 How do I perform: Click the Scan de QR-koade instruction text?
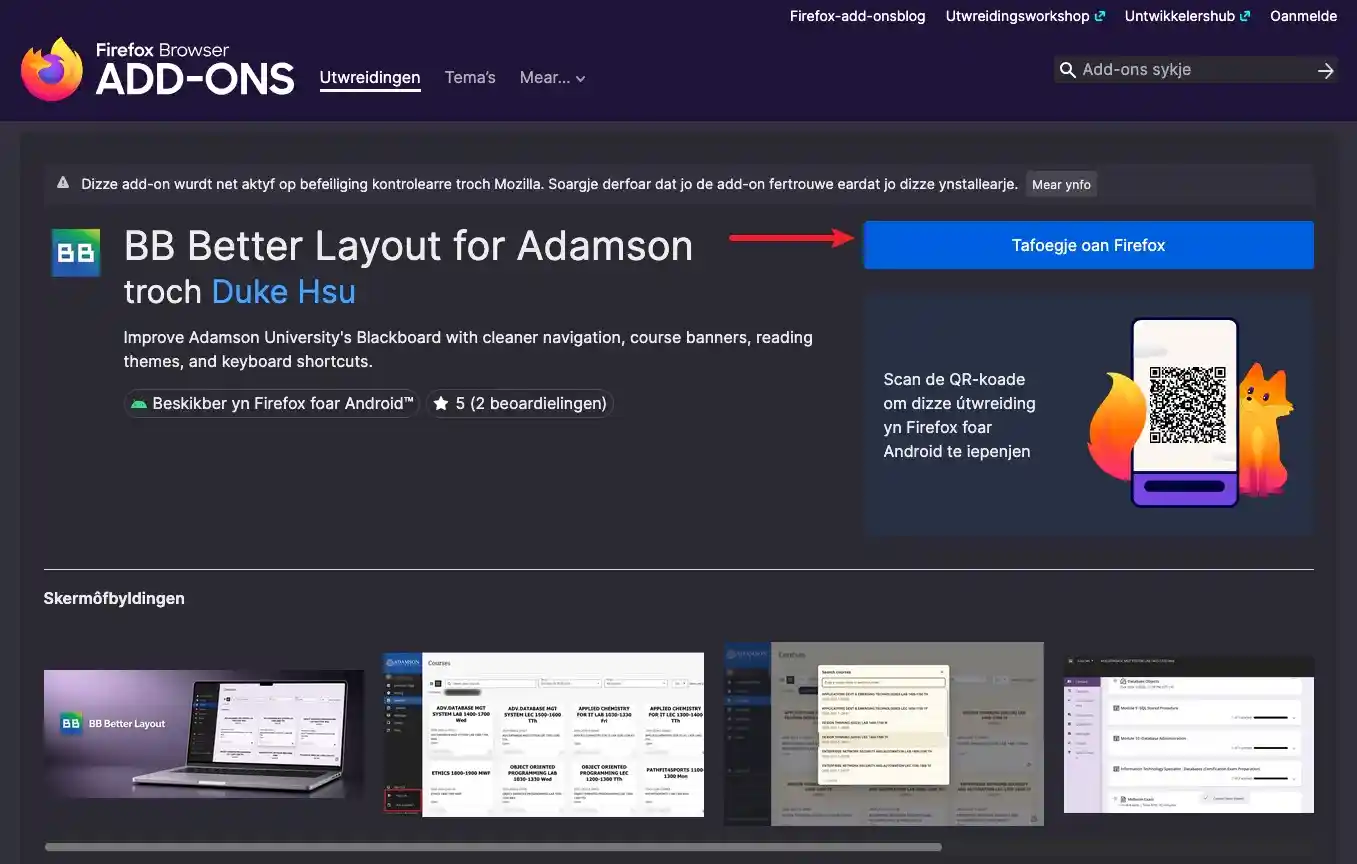point(960,415)
